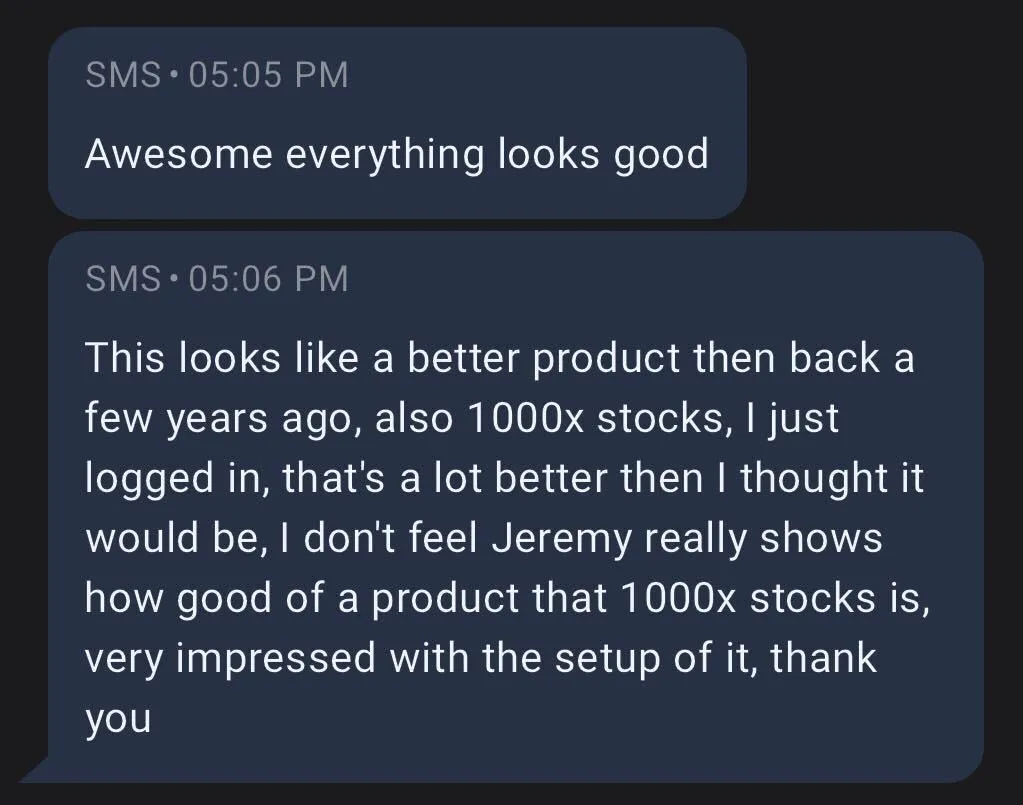Image resolution: width=1023 pixels, height=805 pixels.
Task: Click the name "Jeremy" in the message
Action: click(x=562, y=539)
